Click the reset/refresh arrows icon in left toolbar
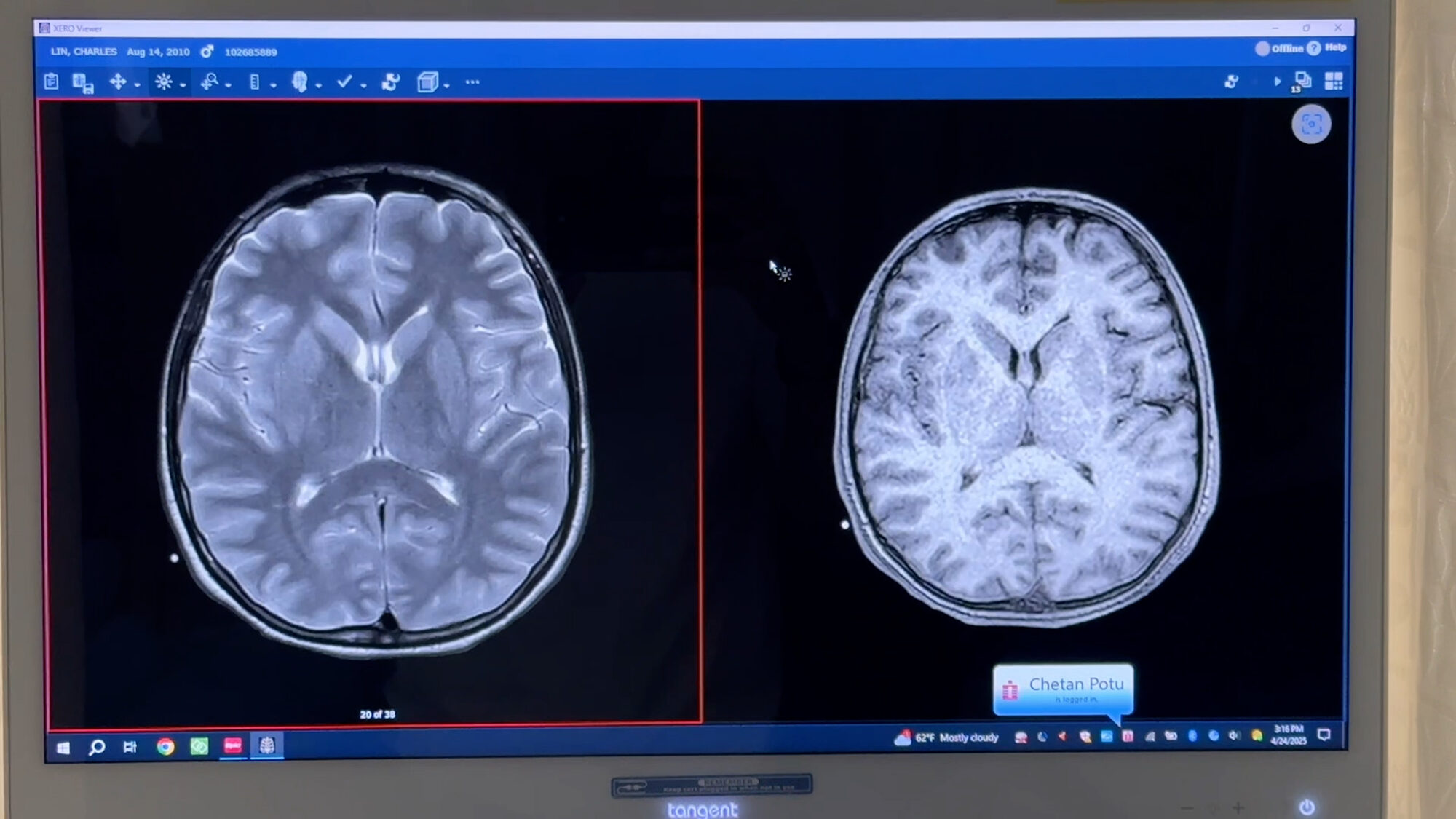The image size is (1456, 819). (x=391, y=82)
